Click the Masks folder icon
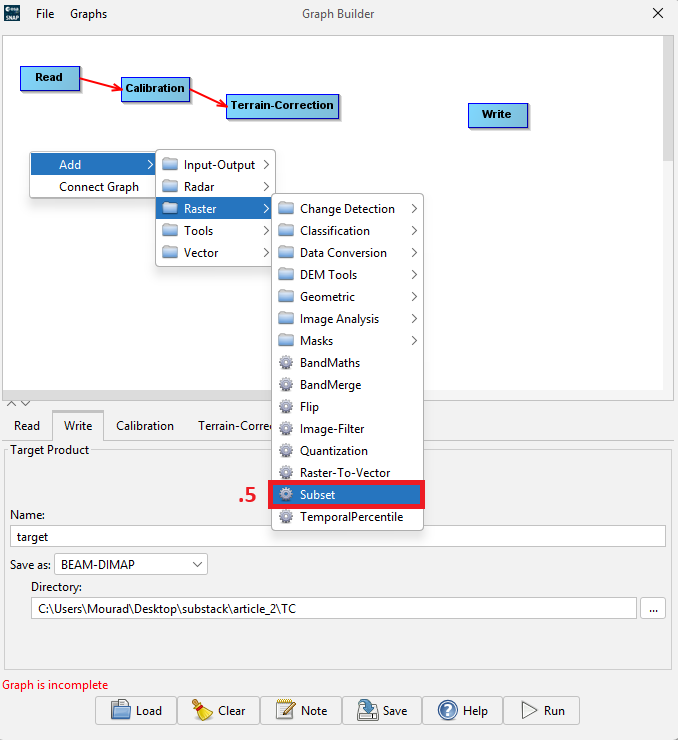The width and height of the screenshot is (678, 740). coord(286,340)
